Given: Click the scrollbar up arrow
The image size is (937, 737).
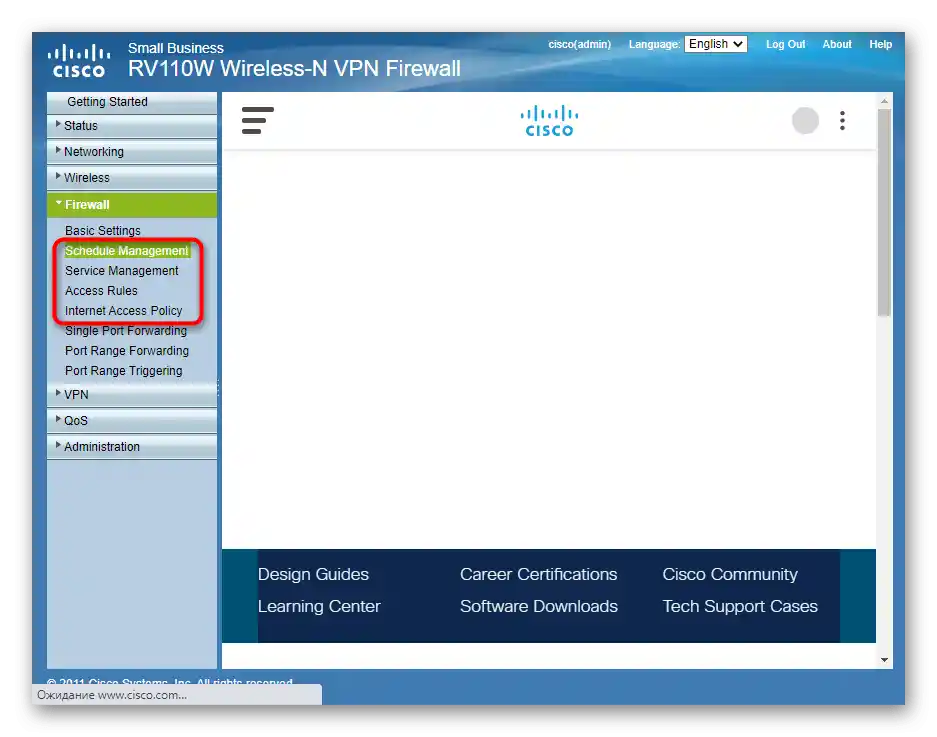Looking at the screenshot, I should tap(884, 102).
